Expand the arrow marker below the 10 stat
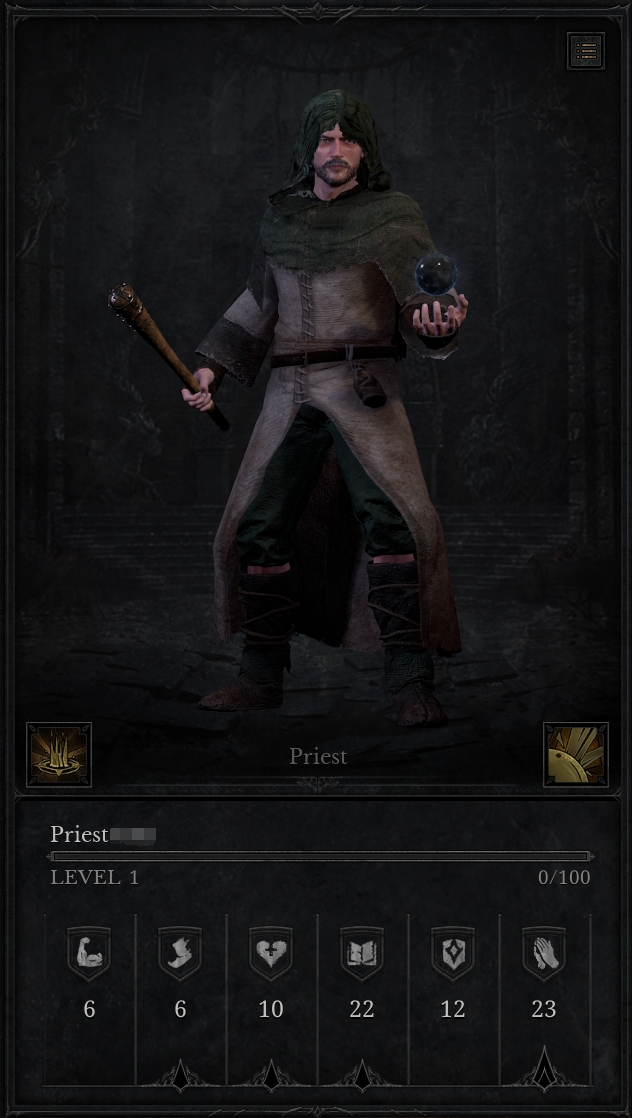This screenshot has height=1118, width=632. [271, 1075]
